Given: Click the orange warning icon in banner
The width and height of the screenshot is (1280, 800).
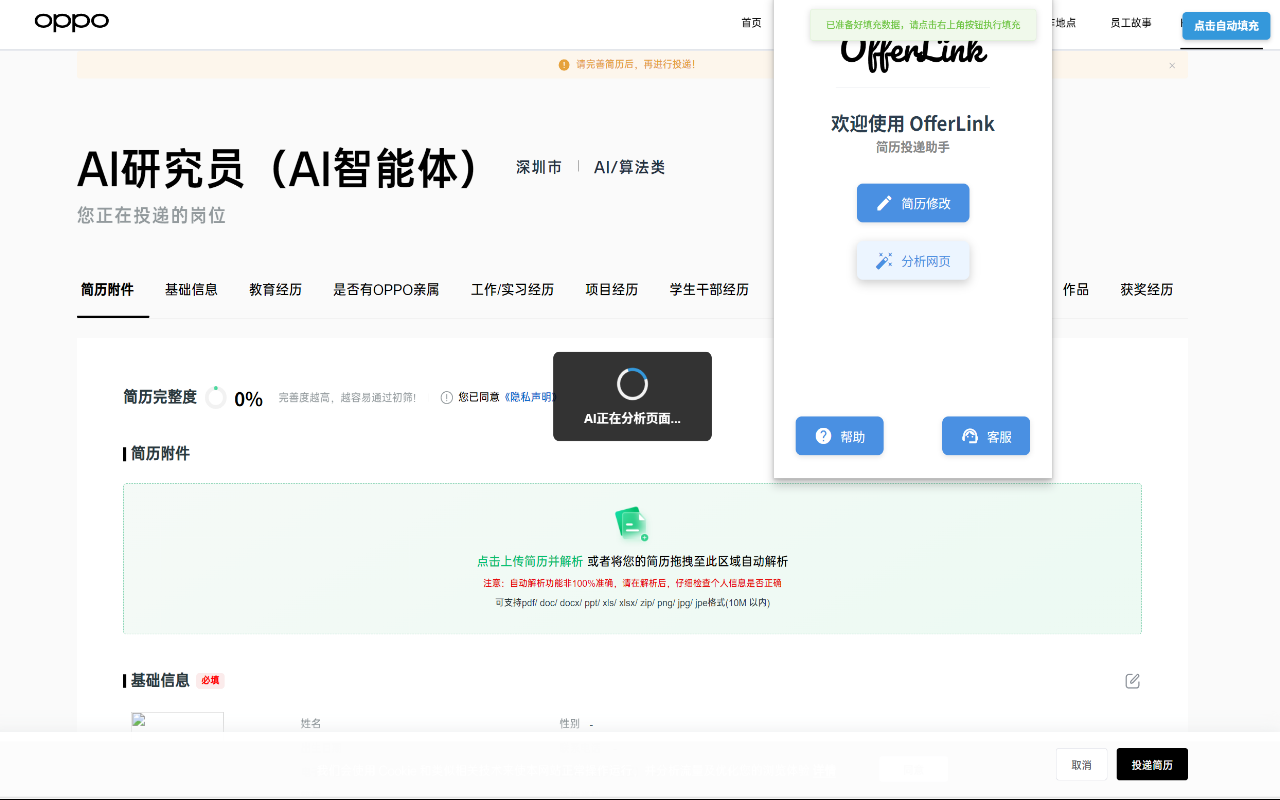Looking at the screenshot, I should click(x=564, y=65).
